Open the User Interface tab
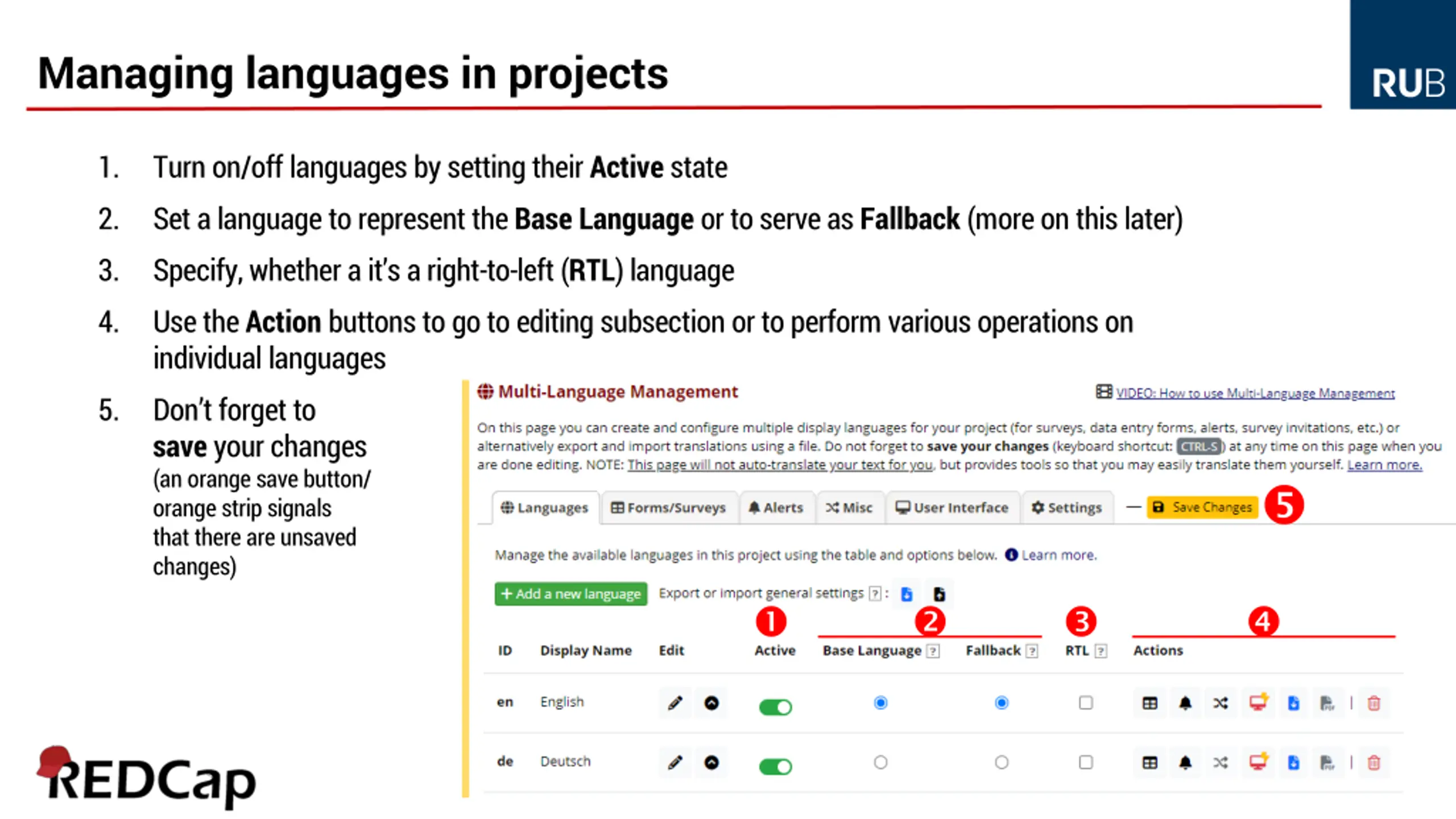The width and height of the screenshot is (1456, 819). (952, 507)
